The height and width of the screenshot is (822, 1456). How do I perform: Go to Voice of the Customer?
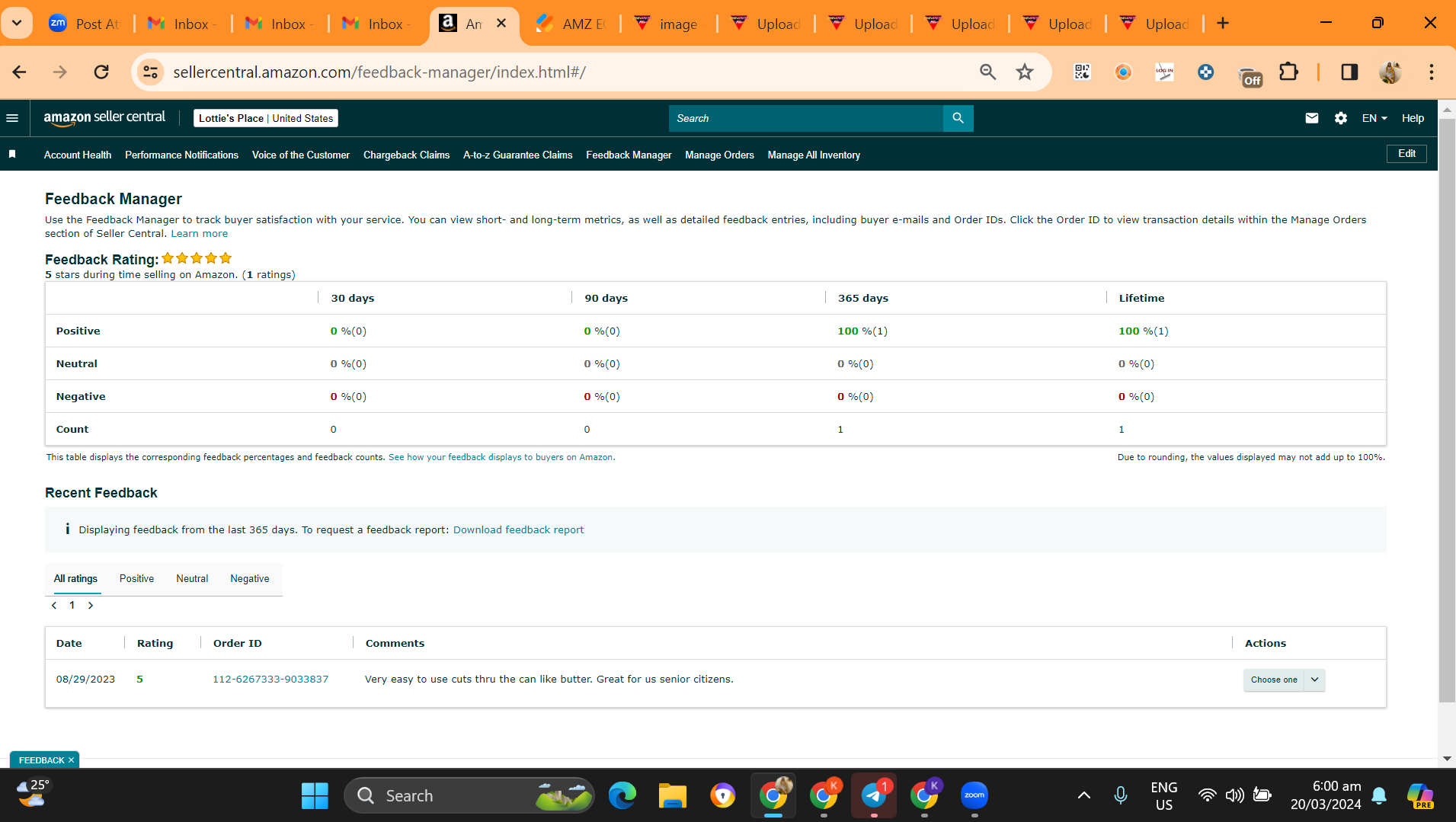[301, 155]
